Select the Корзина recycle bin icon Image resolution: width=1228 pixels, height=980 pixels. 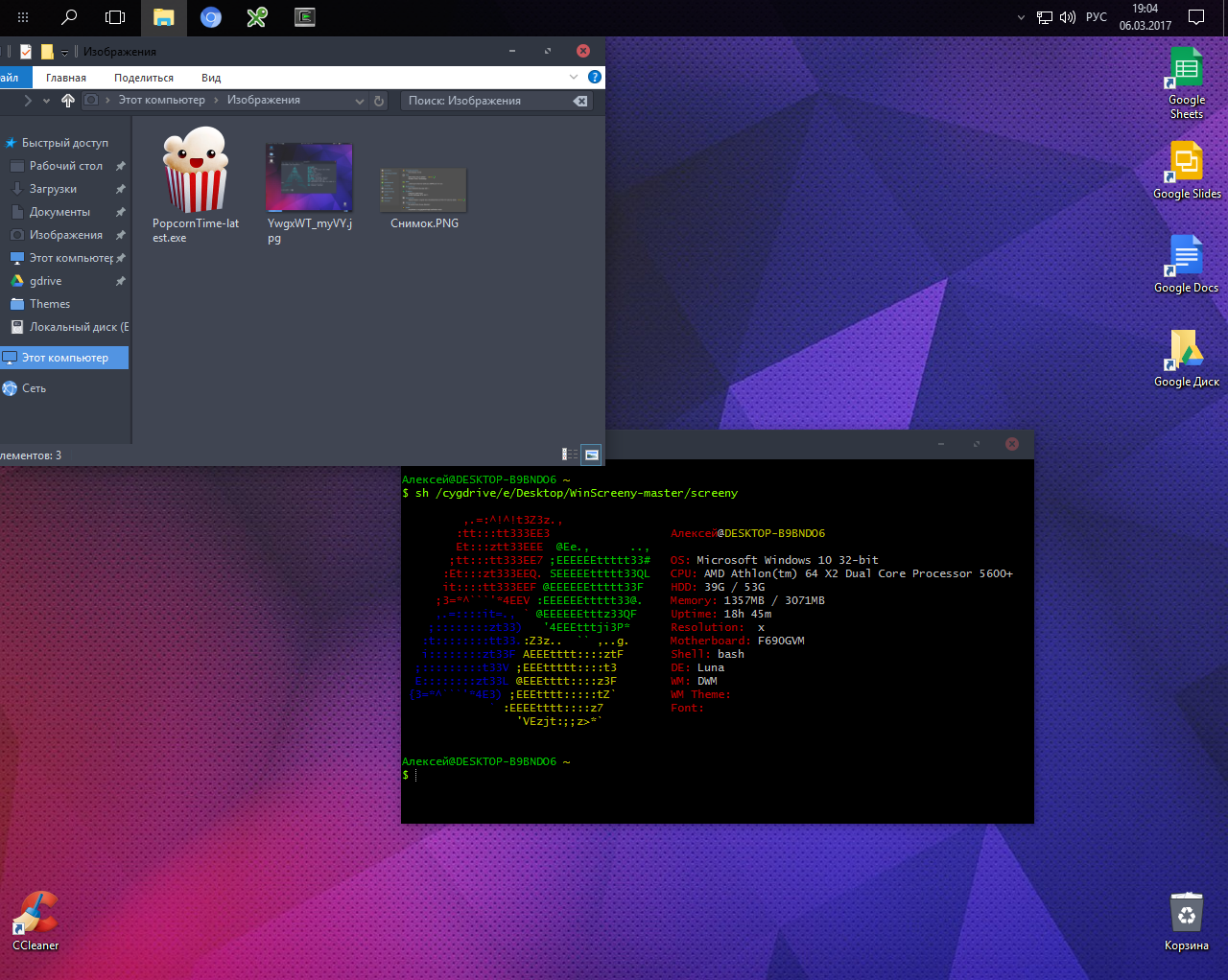tap(1187, 922)
